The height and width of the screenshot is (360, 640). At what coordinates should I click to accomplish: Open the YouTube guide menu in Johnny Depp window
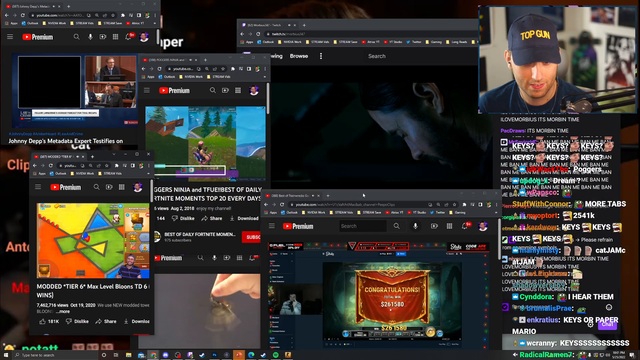pyautogui.click(x=10, y=37)
